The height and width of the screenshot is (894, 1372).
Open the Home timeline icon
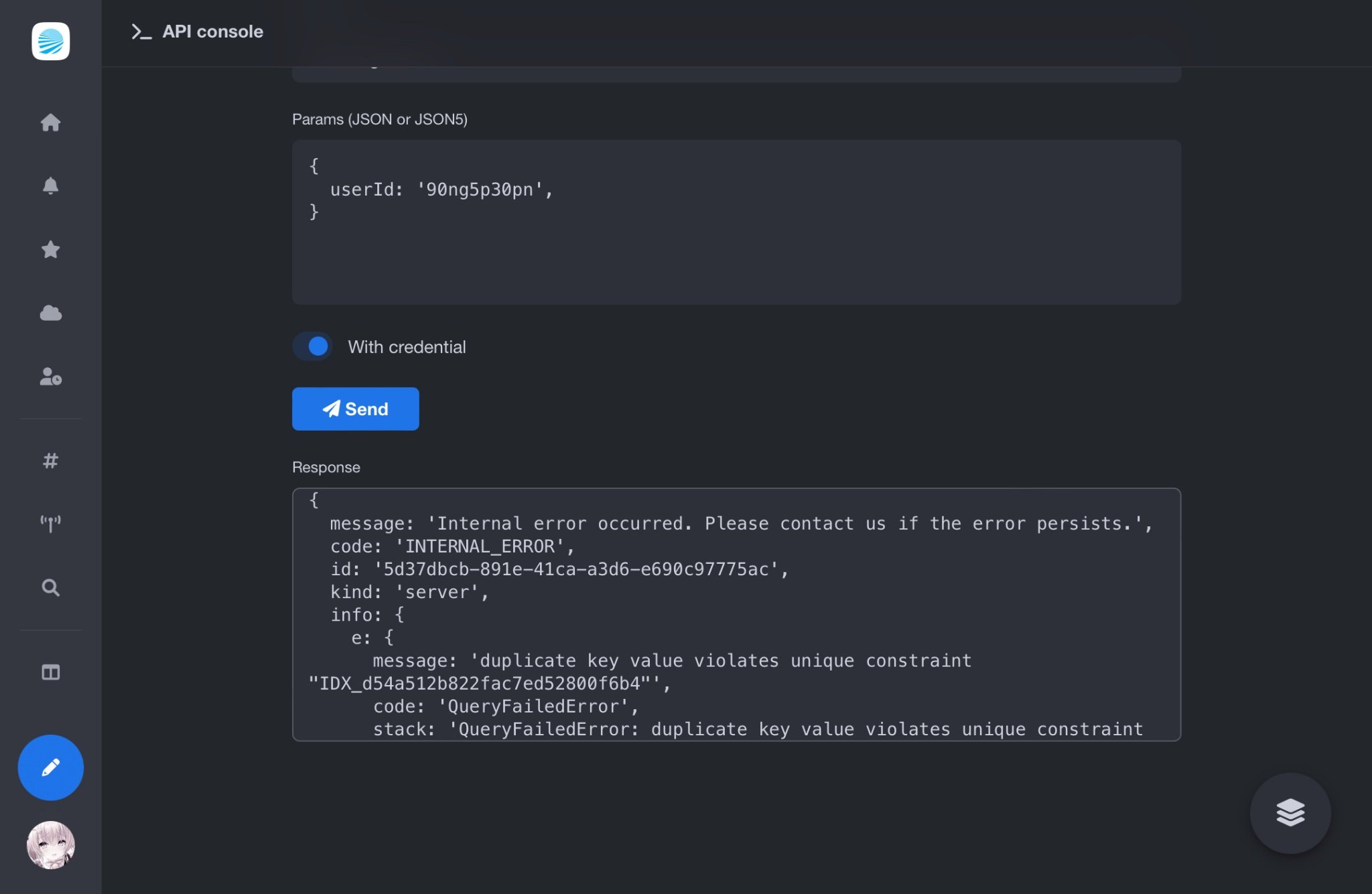[x=50, y=123]
